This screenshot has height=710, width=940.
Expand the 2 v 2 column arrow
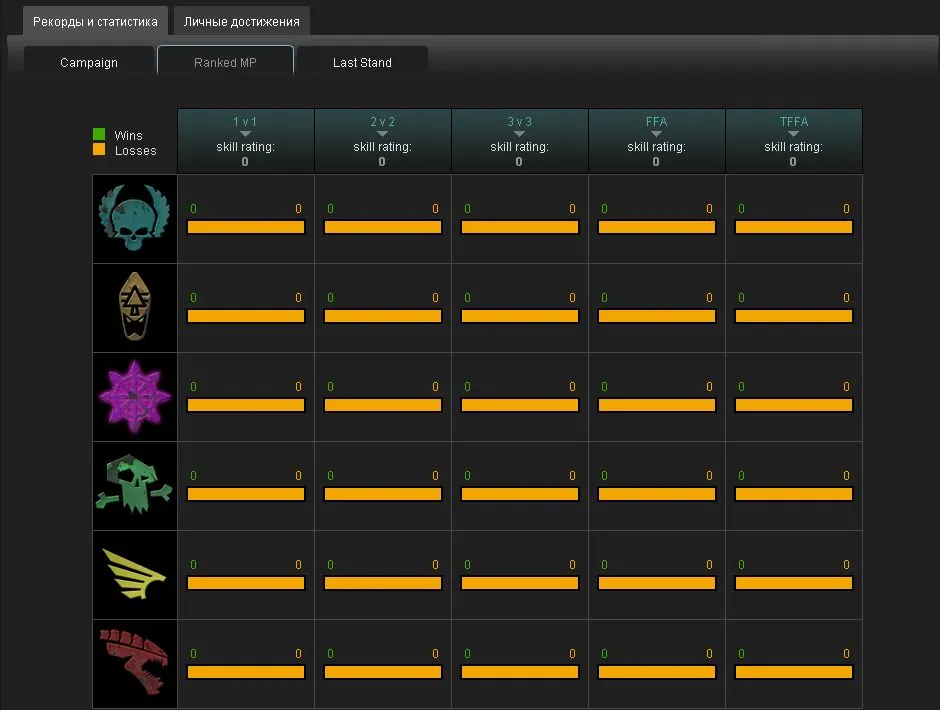pos(382,134)
